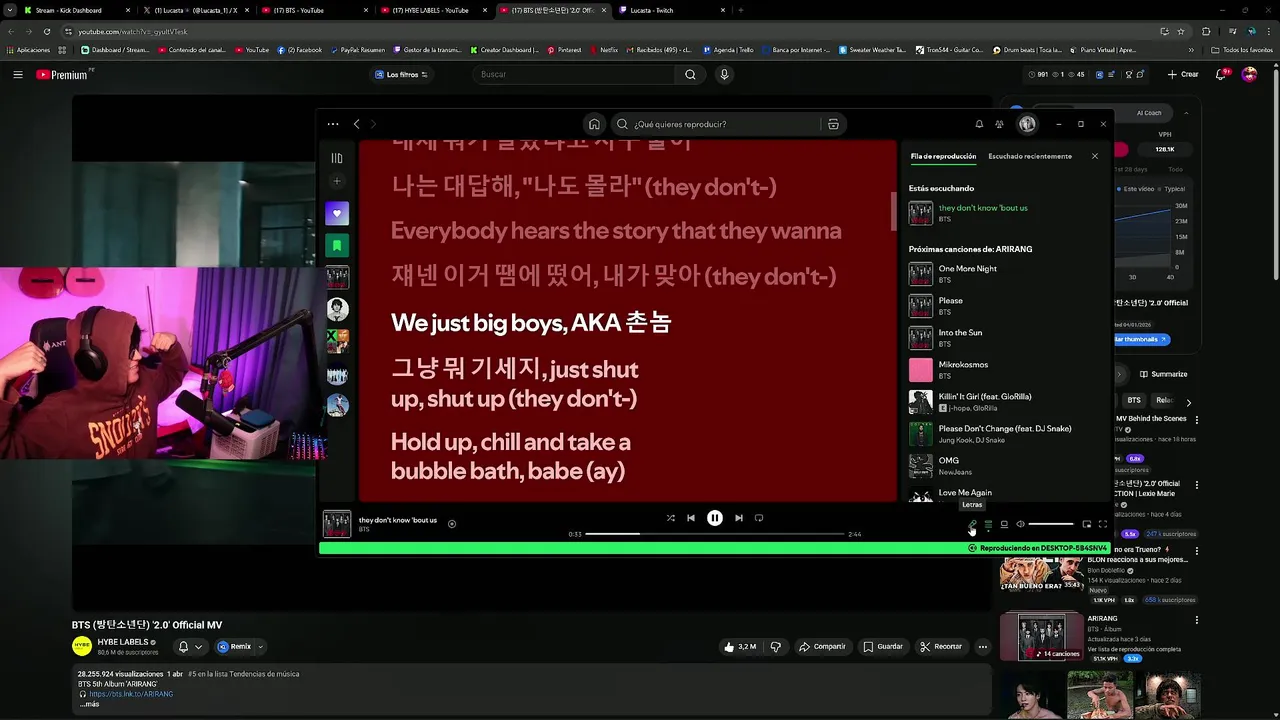Image resolution: width=1280 pixels, height=720 pixels.
Task: Open Spotify notifications bell
Action: (x=979, y=124)
